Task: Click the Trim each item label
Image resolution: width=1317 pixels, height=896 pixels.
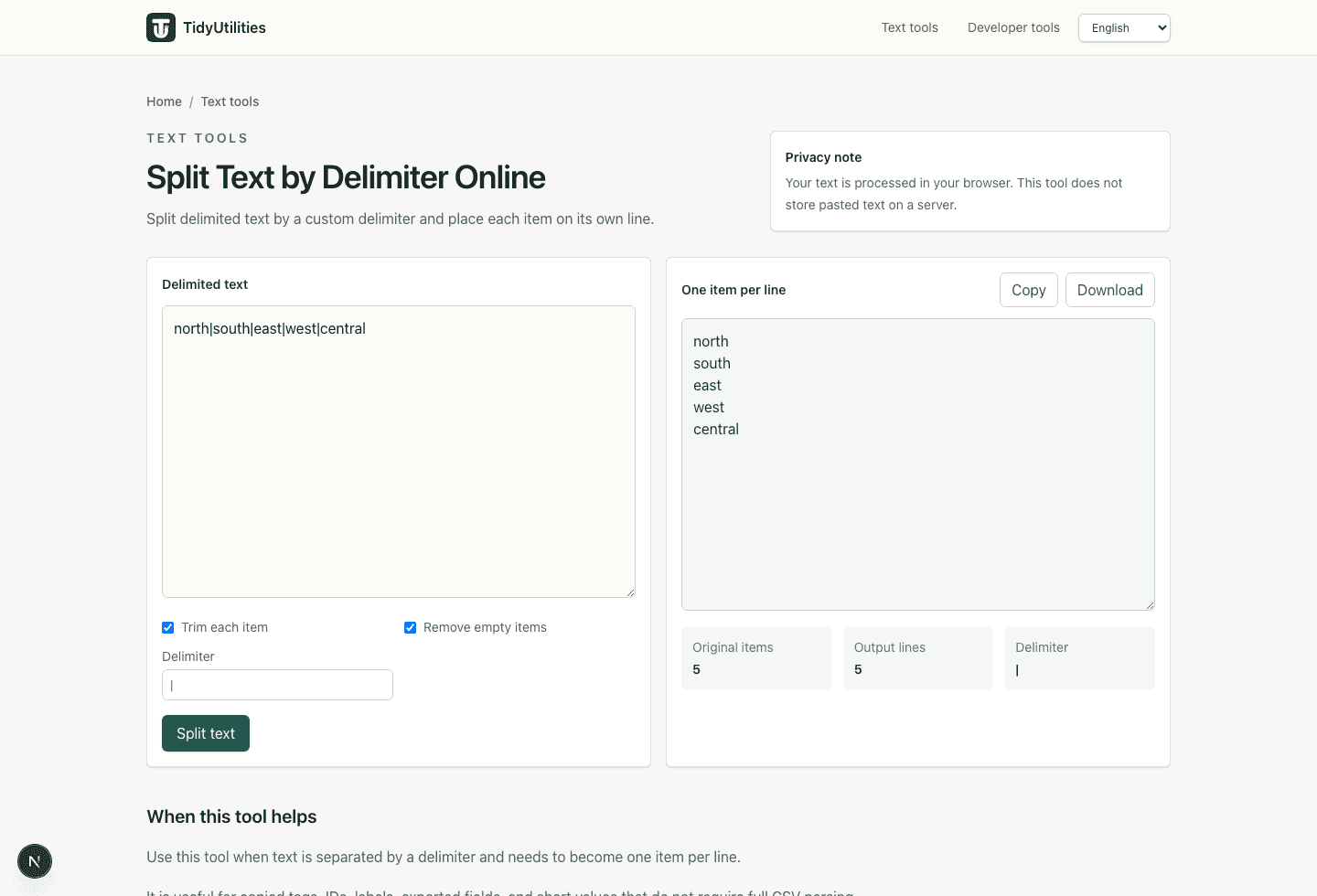Action: pyautogui.click(x=225, y=627)
